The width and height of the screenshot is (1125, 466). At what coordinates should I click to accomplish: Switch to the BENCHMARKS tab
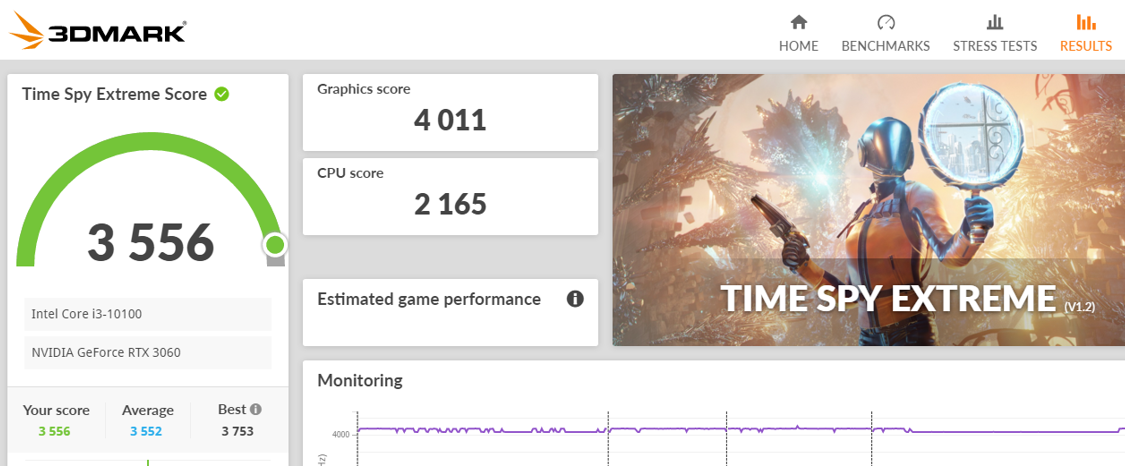pos(885,33)
